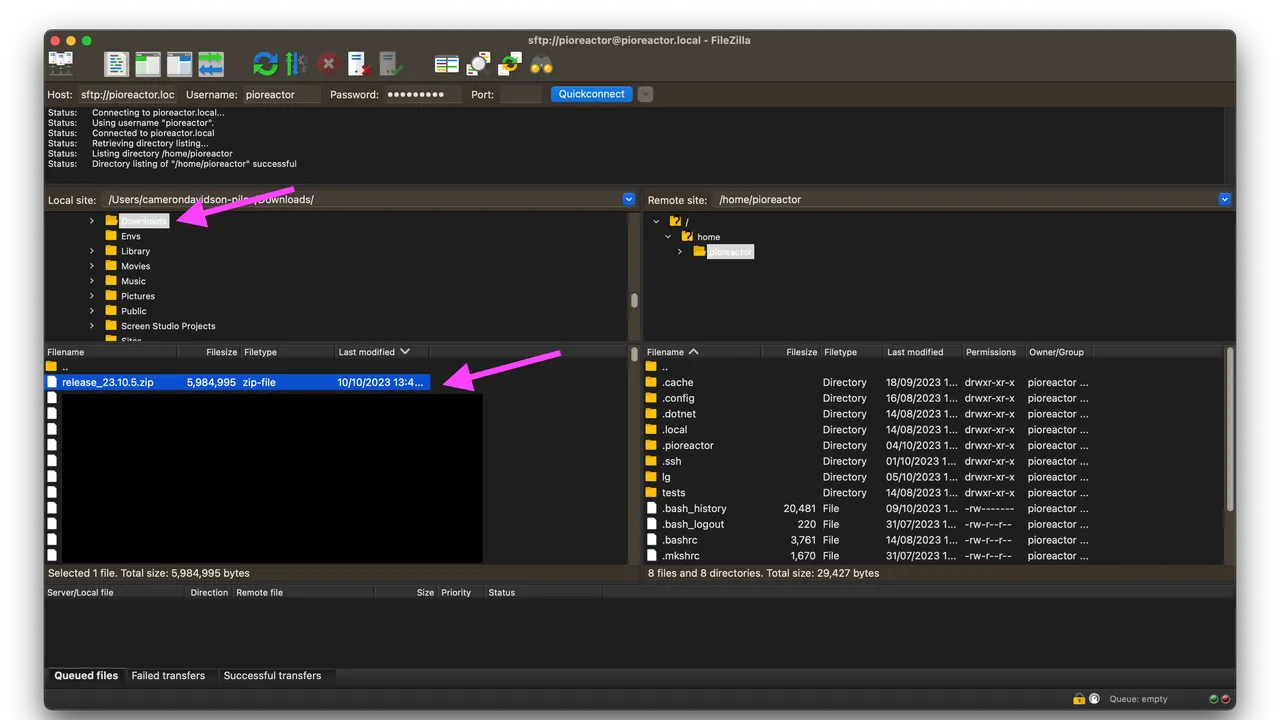Expand the Downloads folder in local tree
The width and height of the screenshot is (1280, 720).
point(92,221)
